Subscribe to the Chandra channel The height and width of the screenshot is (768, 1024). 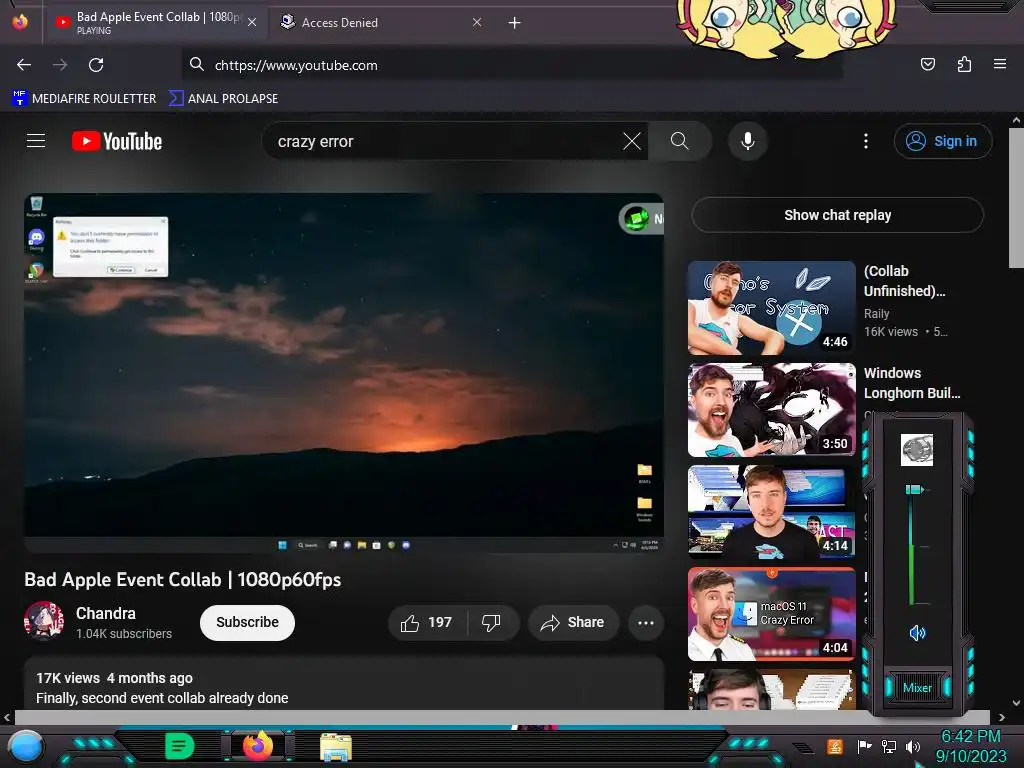click(x=247, y=622)
